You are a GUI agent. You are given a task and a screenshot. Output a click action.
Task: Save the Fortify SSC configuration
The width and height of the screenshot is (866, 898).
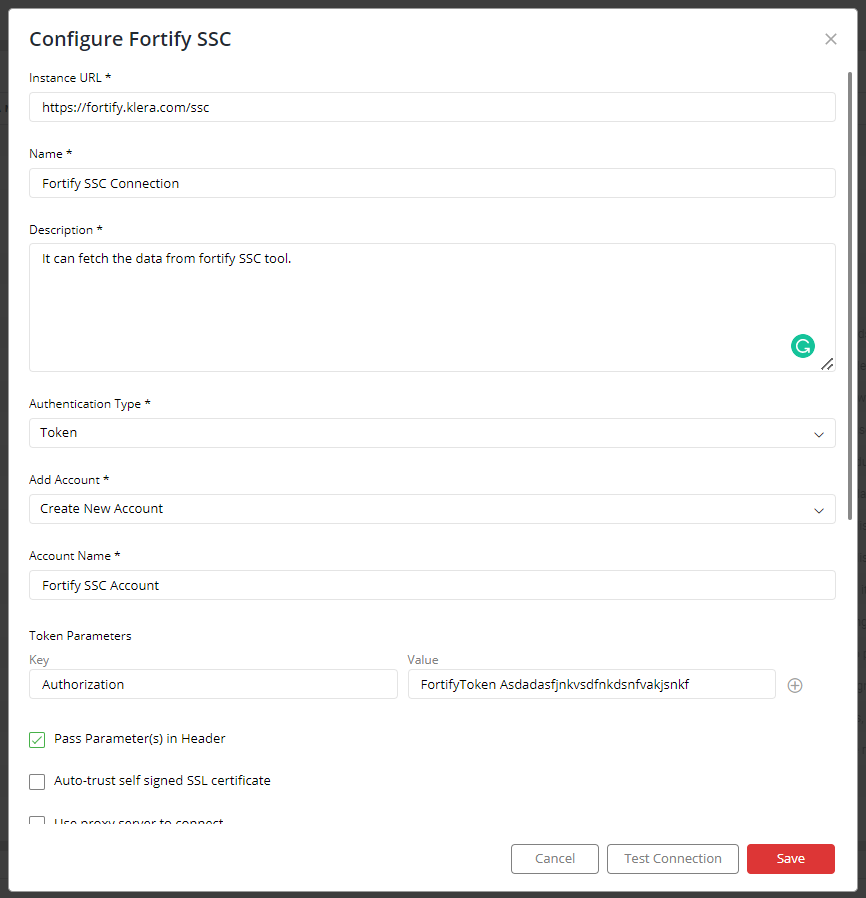tap(790, 858)
